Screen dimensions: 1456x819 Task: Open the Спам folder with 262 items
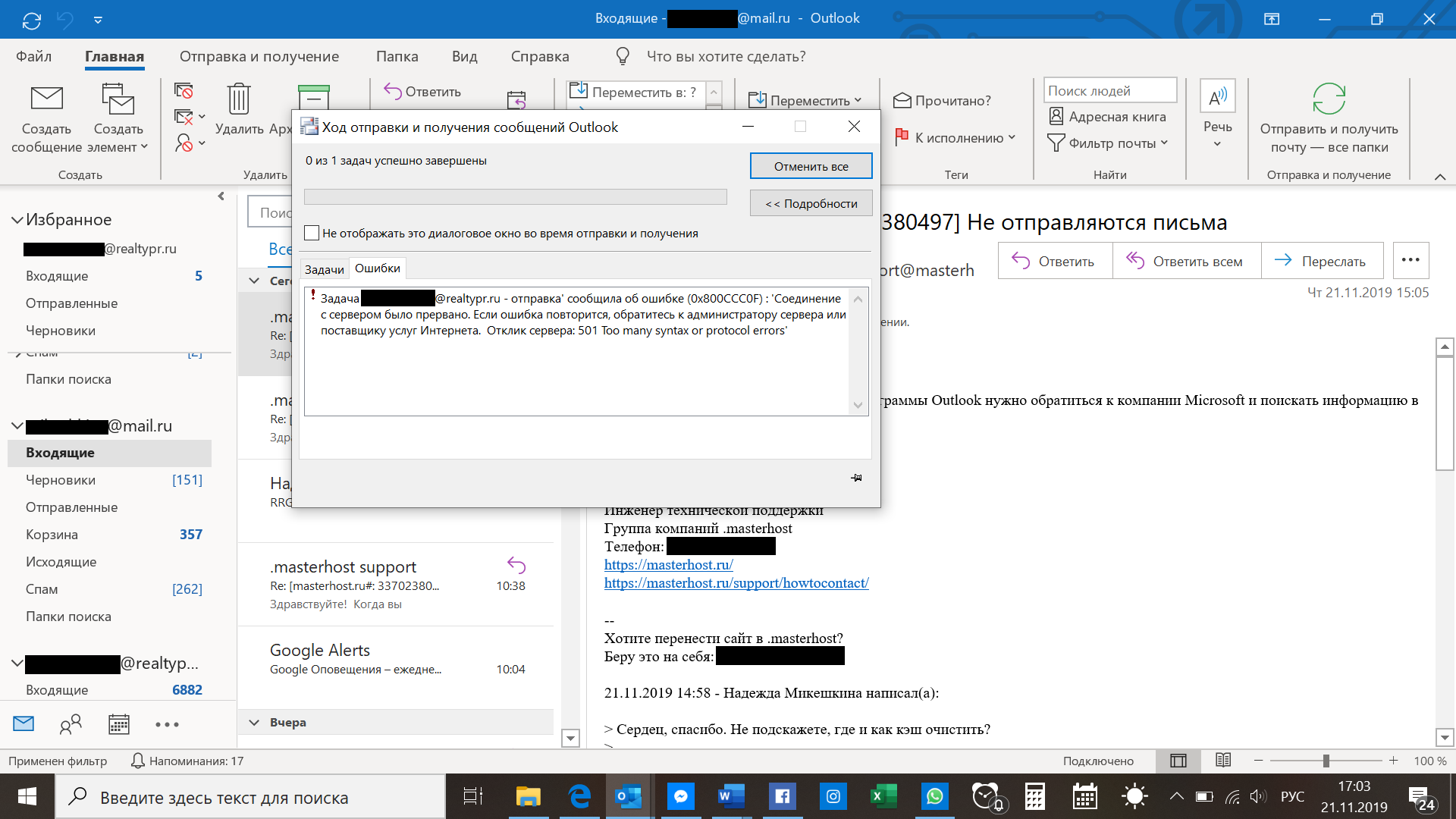pyautogui.click(x=110, y=589)
